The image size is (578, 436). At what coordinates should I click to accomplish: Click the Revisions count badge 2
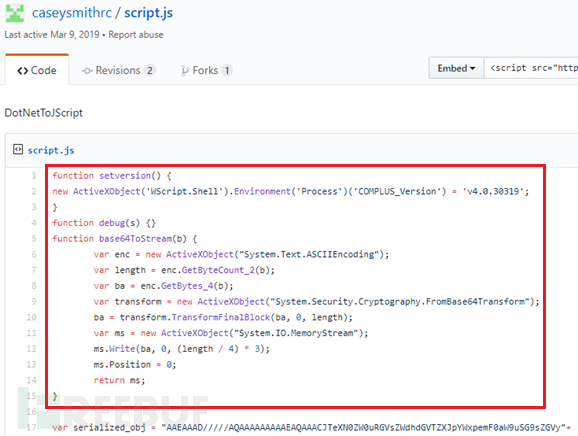pyautogui.click(x=150, y=70)
